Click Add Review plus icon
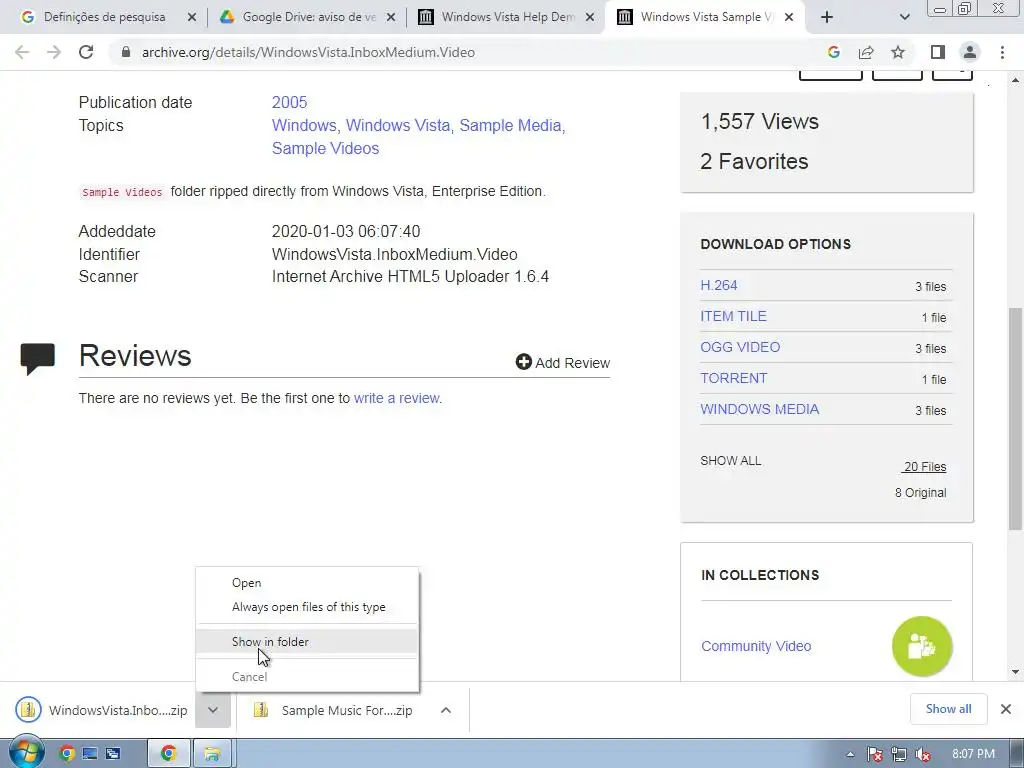 click(x=524, y=362)
